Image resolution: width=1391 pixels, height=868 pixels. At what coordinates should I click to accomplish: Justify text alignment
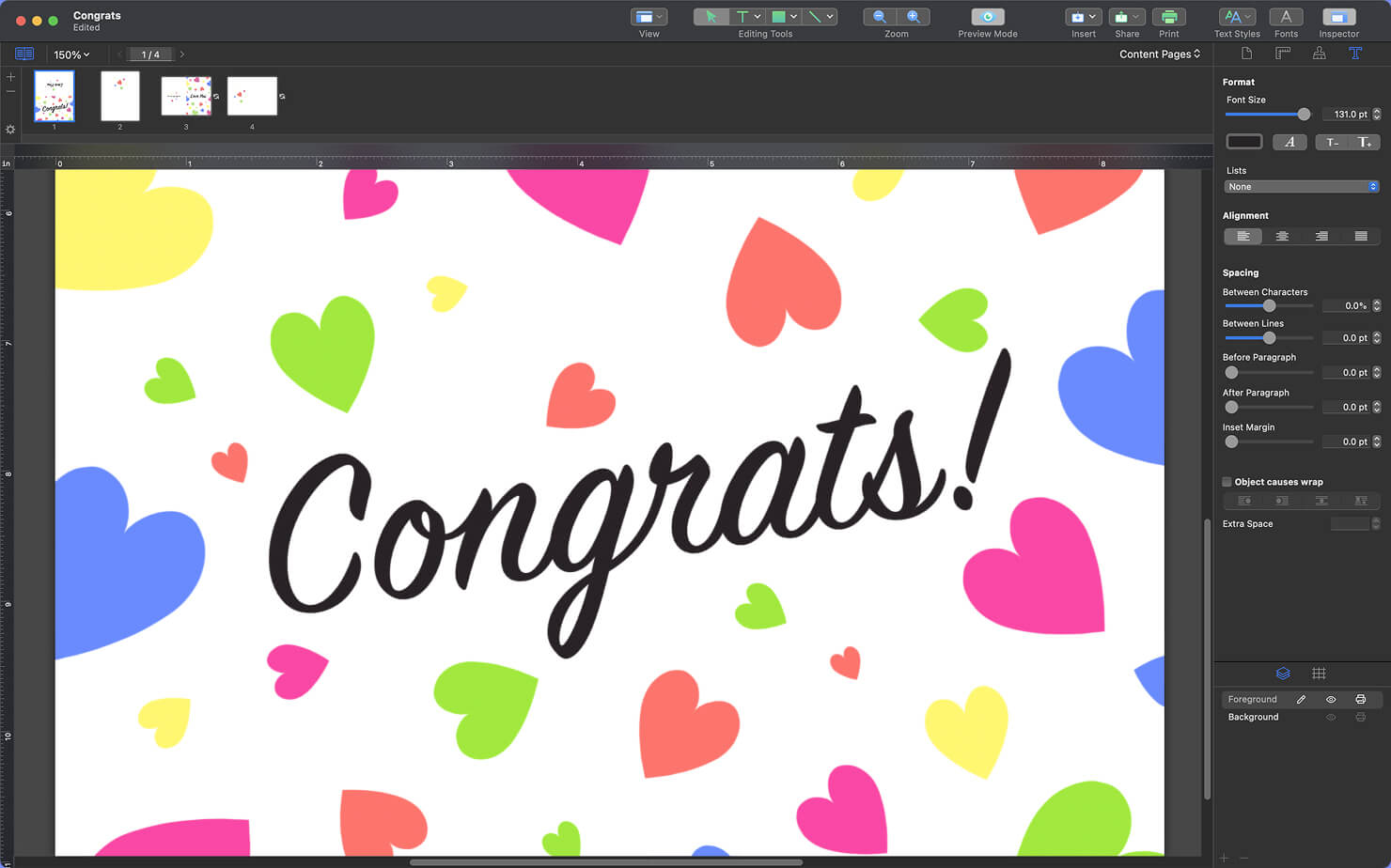coord(1361,237)
